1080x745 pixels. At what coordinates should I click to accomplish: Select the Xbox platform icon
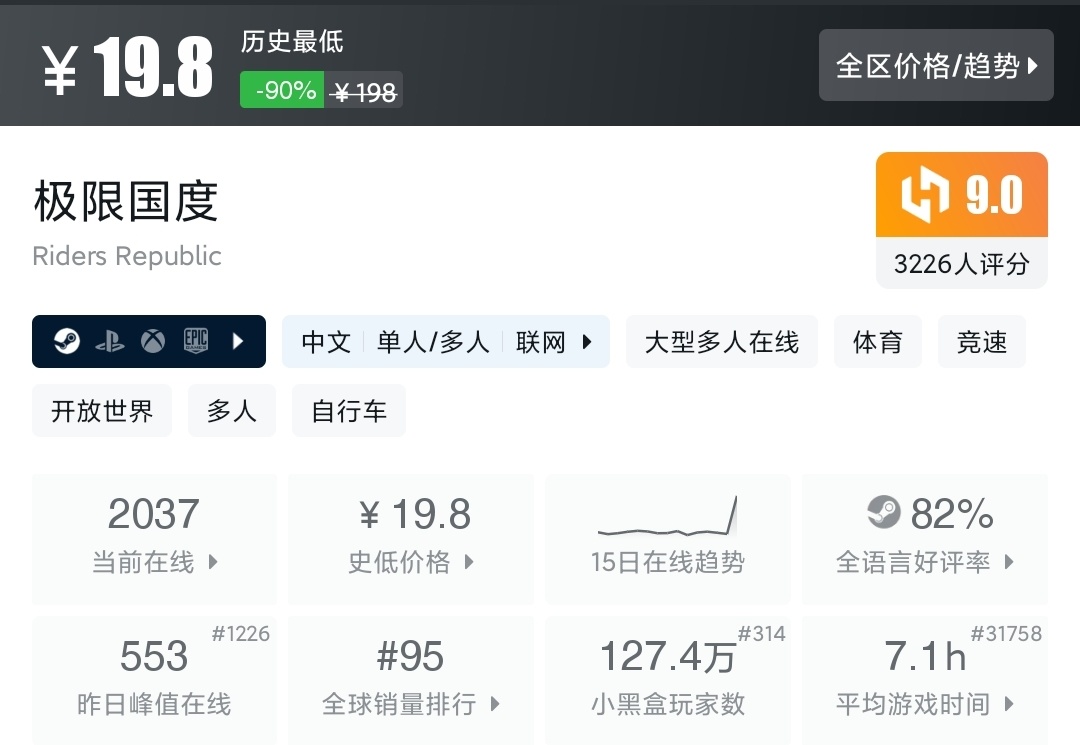pos(150,341)
